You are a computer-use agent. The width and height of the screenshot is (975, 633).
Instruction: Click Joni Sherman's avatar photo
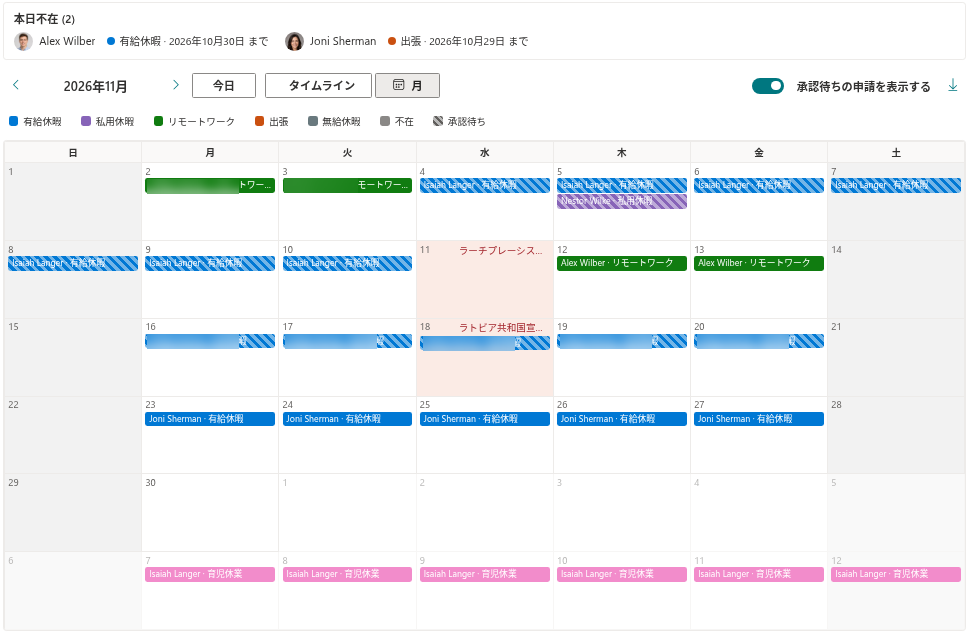(x=294, y=41)
